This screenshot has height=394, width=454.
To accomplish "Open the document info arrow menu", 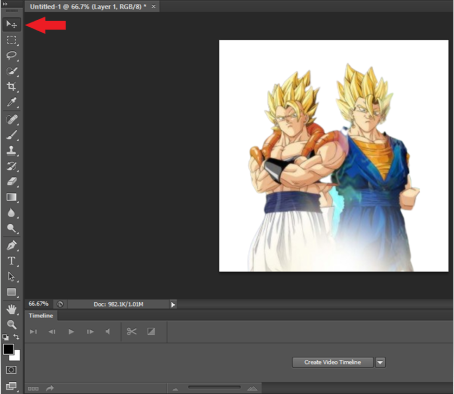I will pyautogui.click(x=173, y=304).
